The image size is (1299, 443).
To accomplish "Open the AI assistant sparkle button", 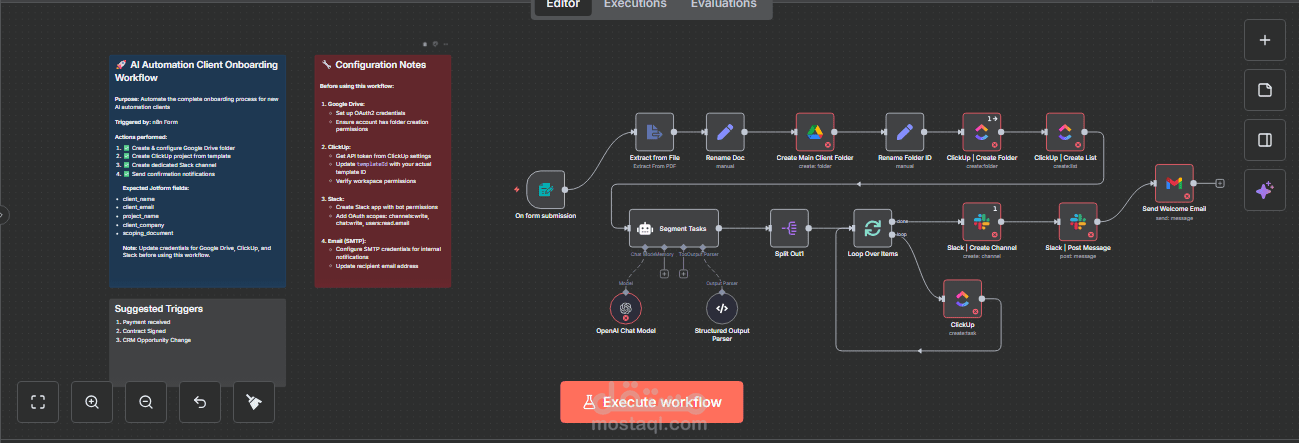I will [x=1265, y=190].
